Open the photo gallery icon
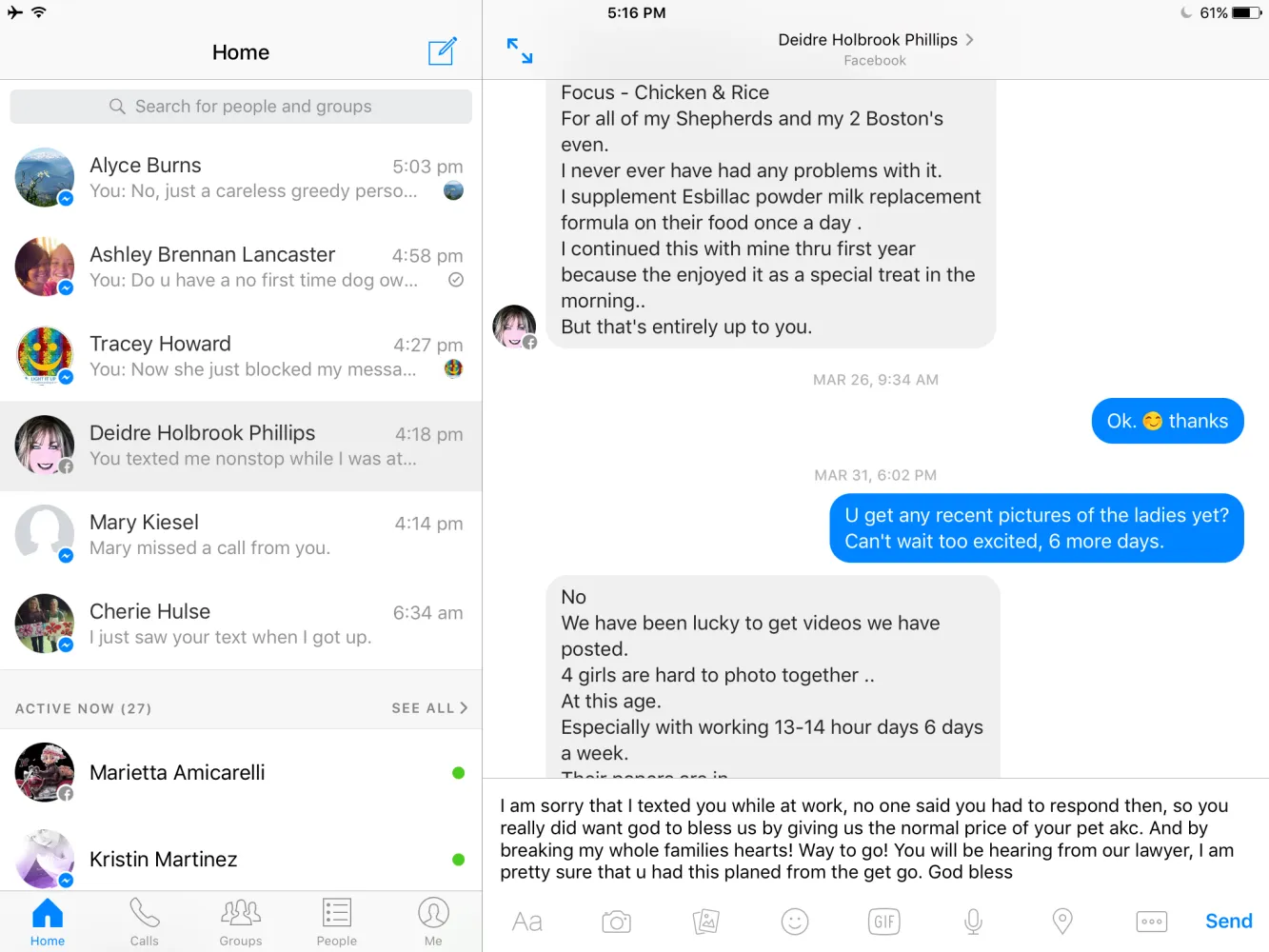Screen dimensions: 1269x952 705,922
